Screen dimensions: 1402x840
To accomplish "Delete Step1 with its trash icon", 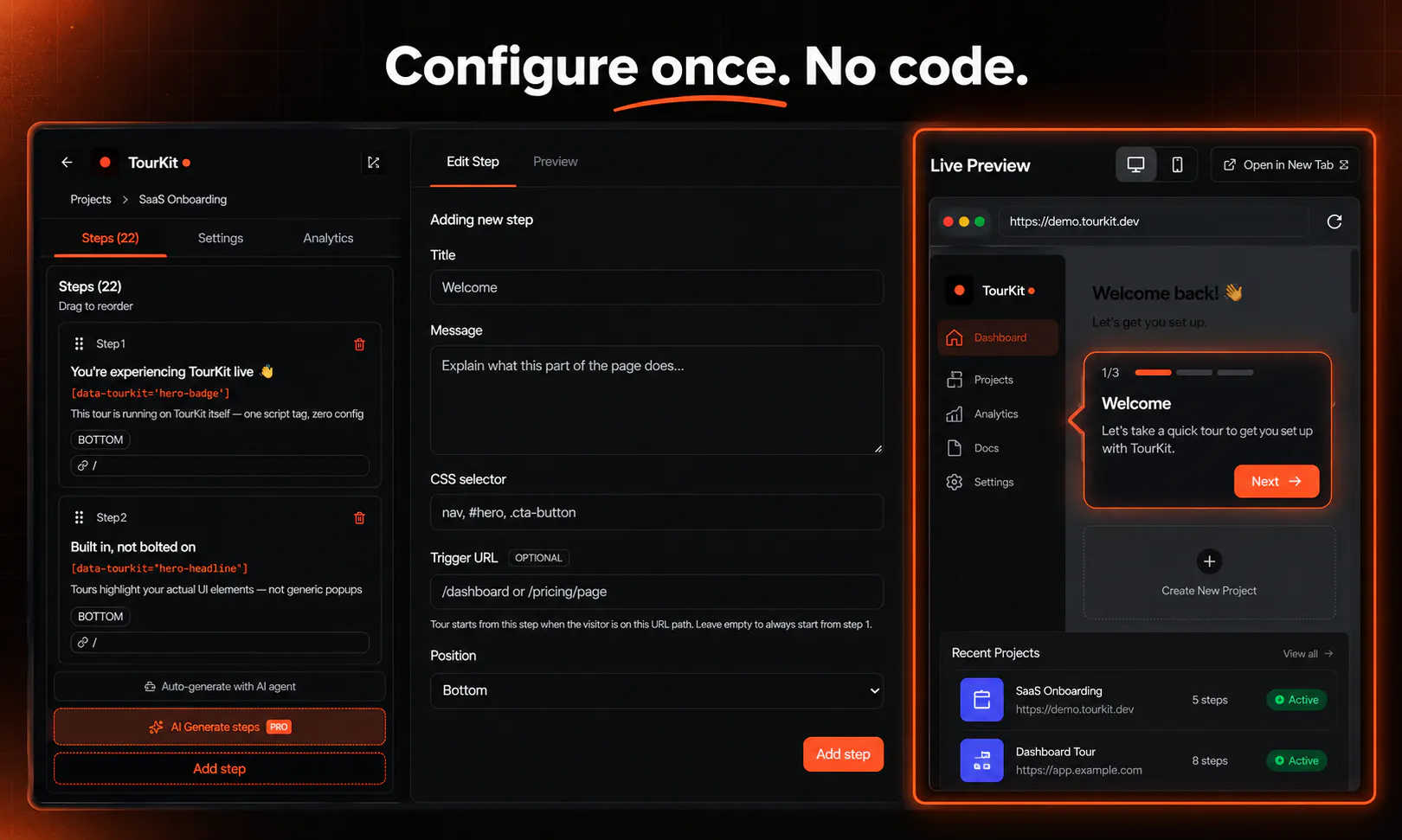I will point(359,344).
